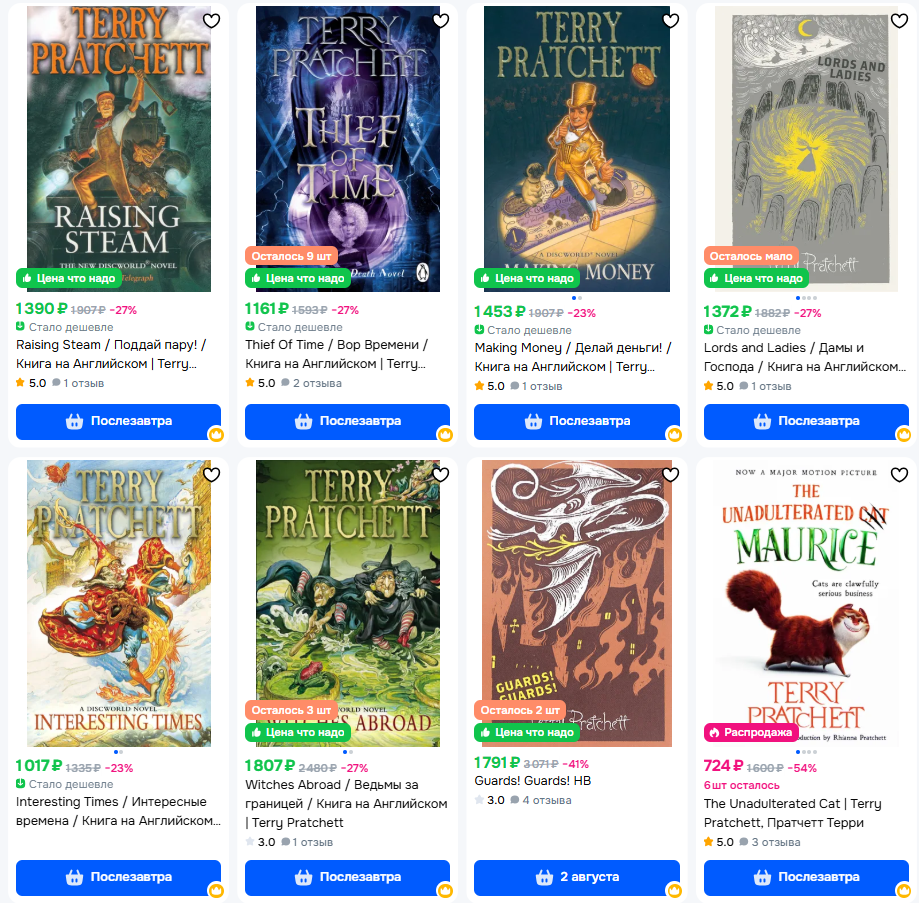Tap heart icon on Witches Abroad cover

click(441, 474)
